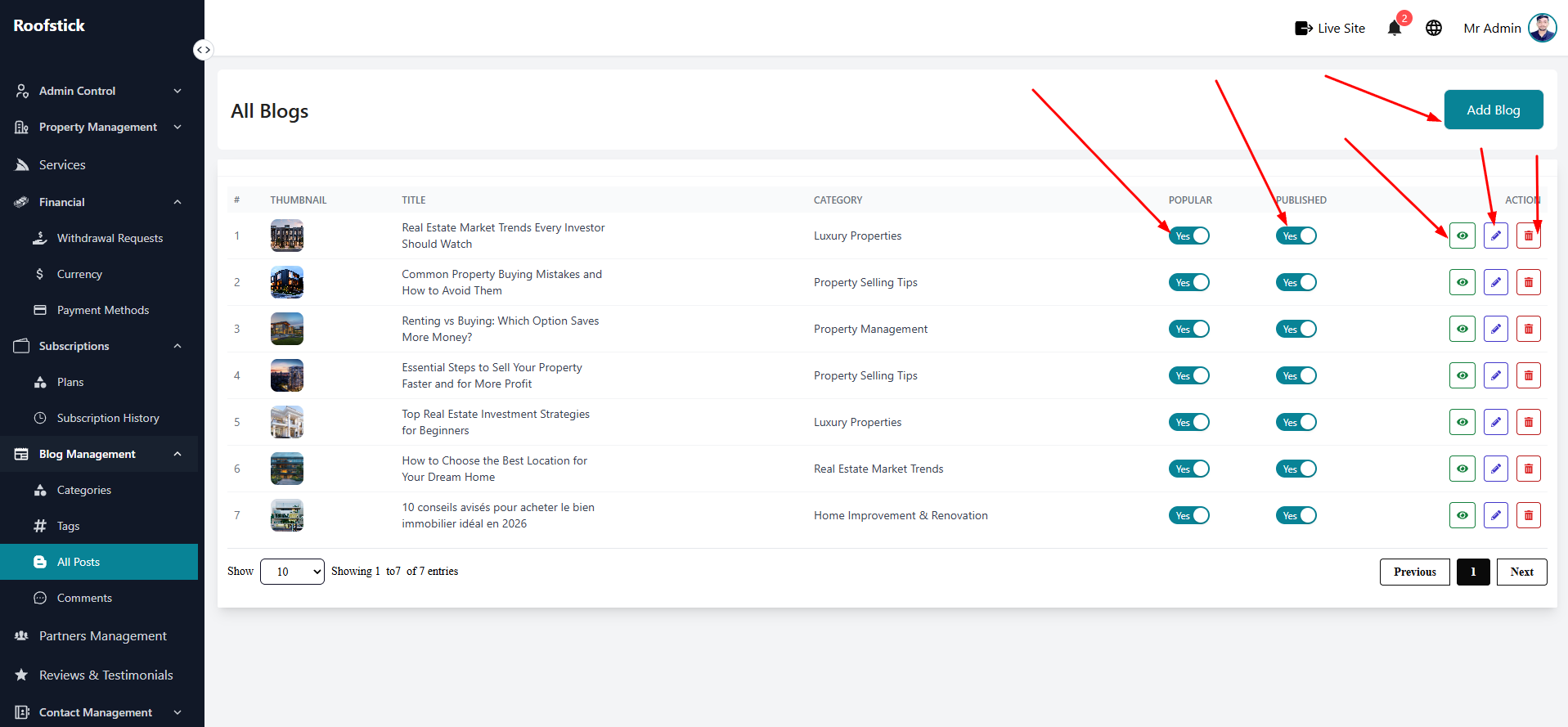Edit the Real Estate Market Trends blog
Screen dimensions: 1568x727
[x=1496, y=236]
